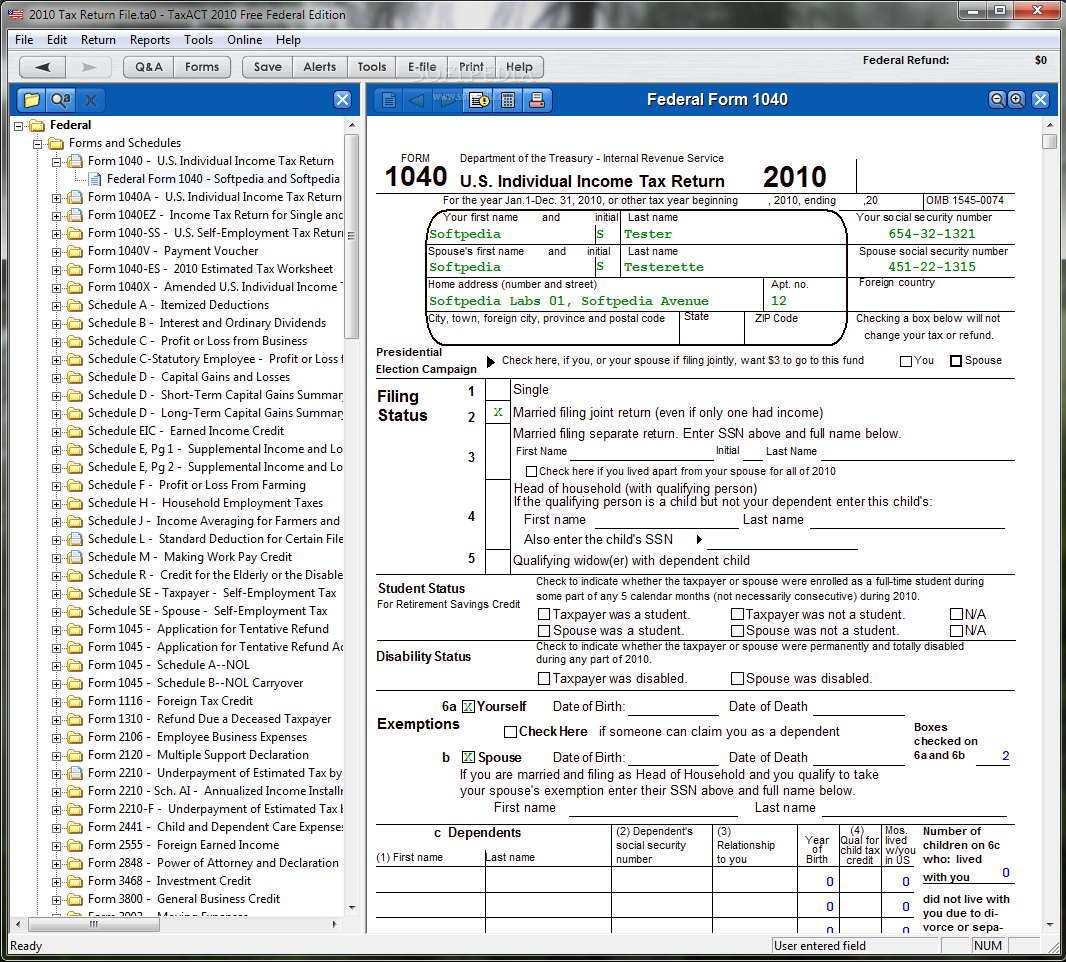1066x962 pixels.
Task: Click the Alerts toolbar button
Action: [x=320, y=67]
